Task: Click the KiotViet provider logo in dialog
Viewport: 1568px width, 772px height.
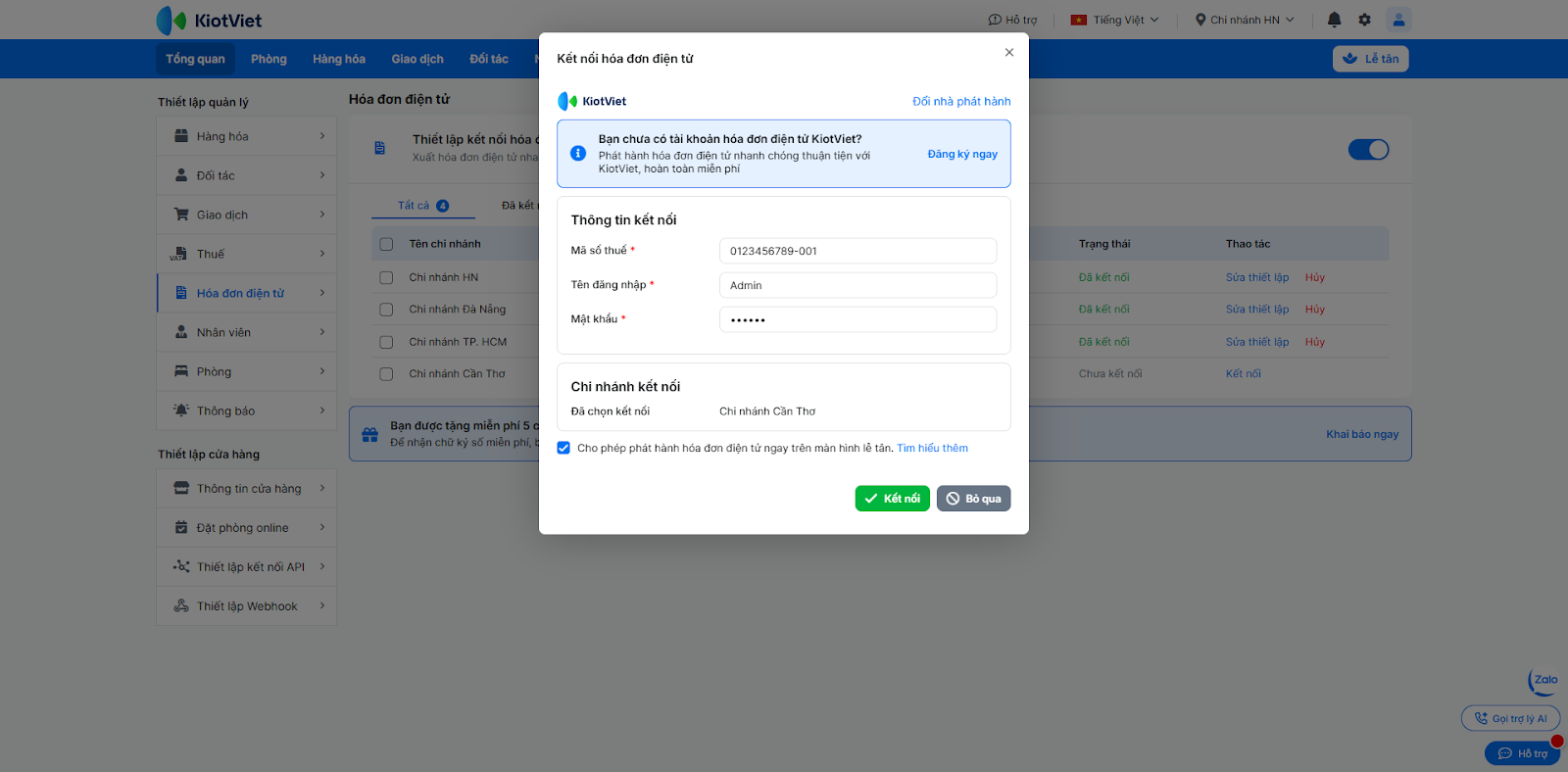Action: (592, 101)
